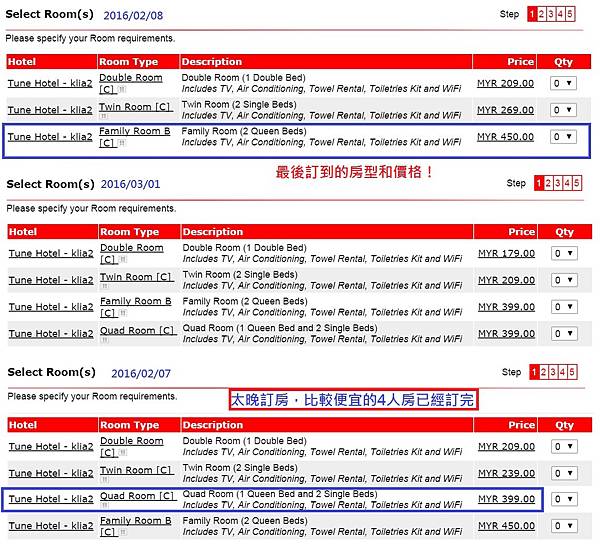The image size is (600, 547).
Task: Open Quad Room [C] link in 2016/03/01 table
Action: click(x=138, y=330)
